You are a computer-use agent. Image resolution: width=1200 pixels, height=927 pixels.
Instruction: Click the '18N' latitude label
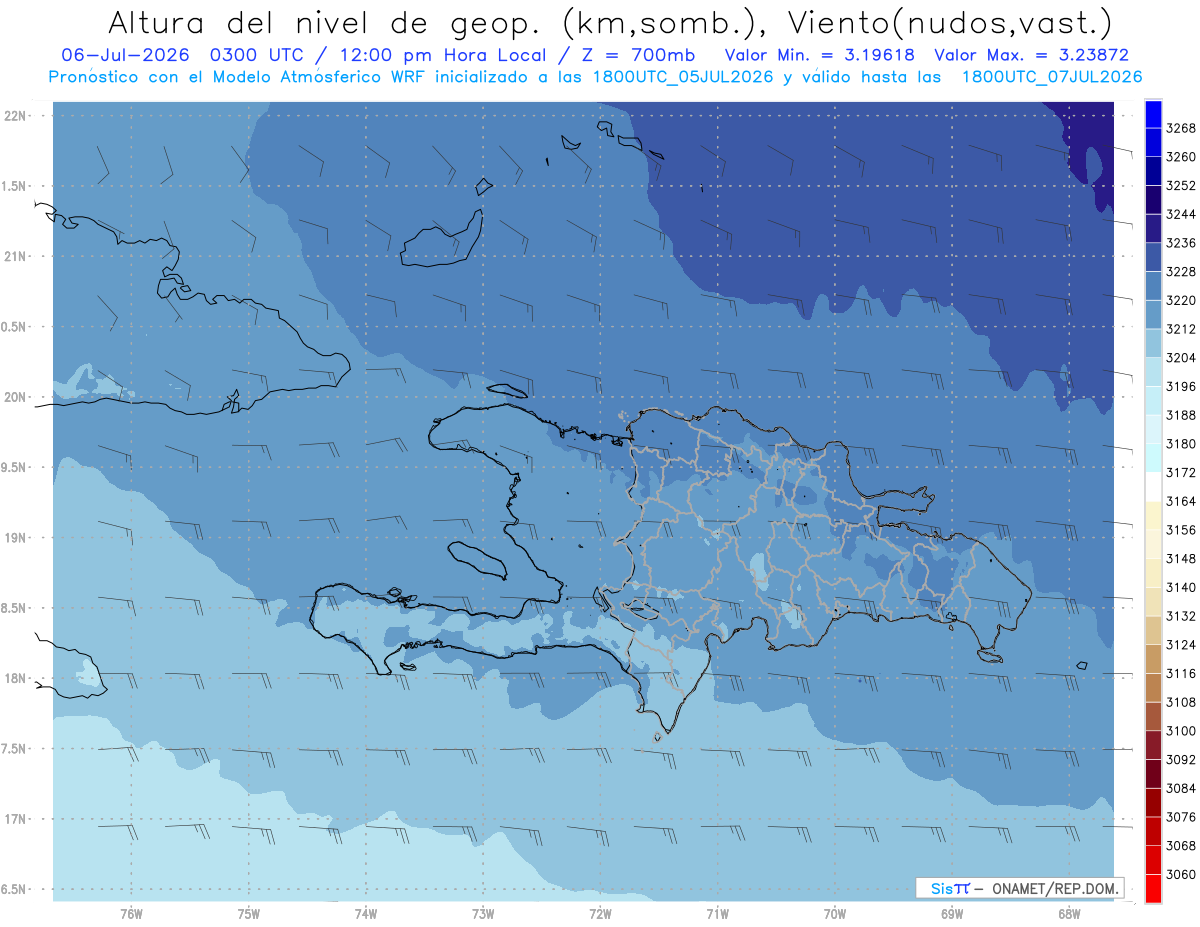coord(14,678)
